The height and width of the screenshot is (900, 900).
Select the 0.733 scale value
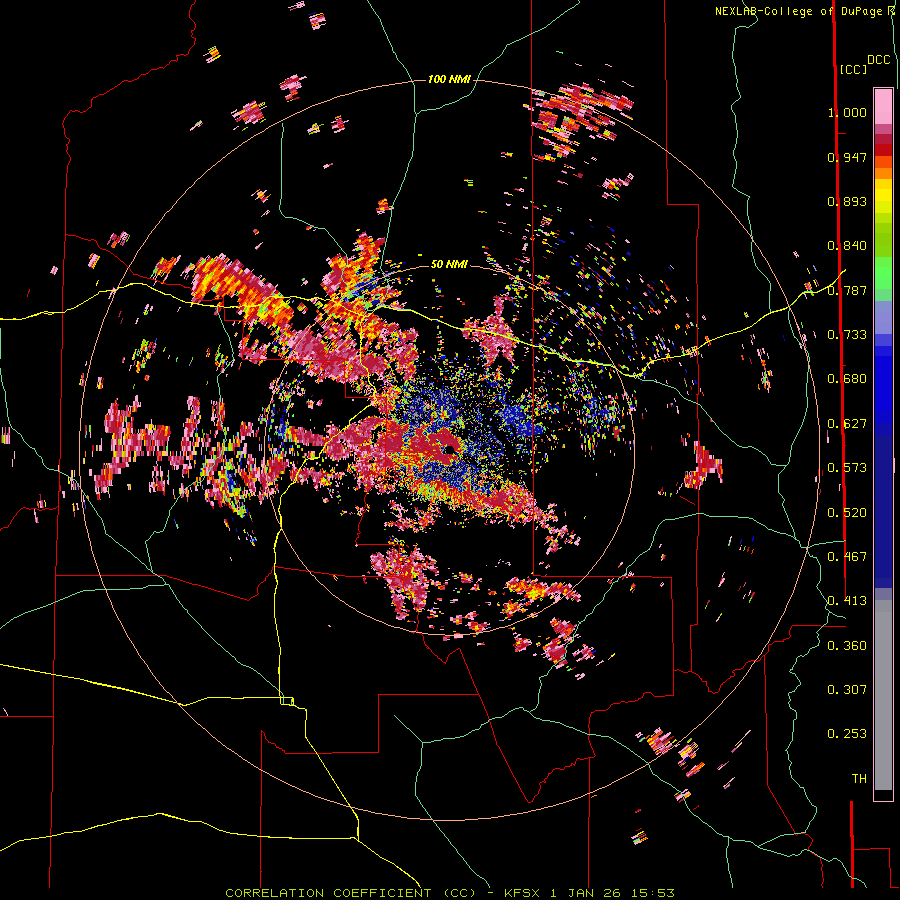[847, 335]
